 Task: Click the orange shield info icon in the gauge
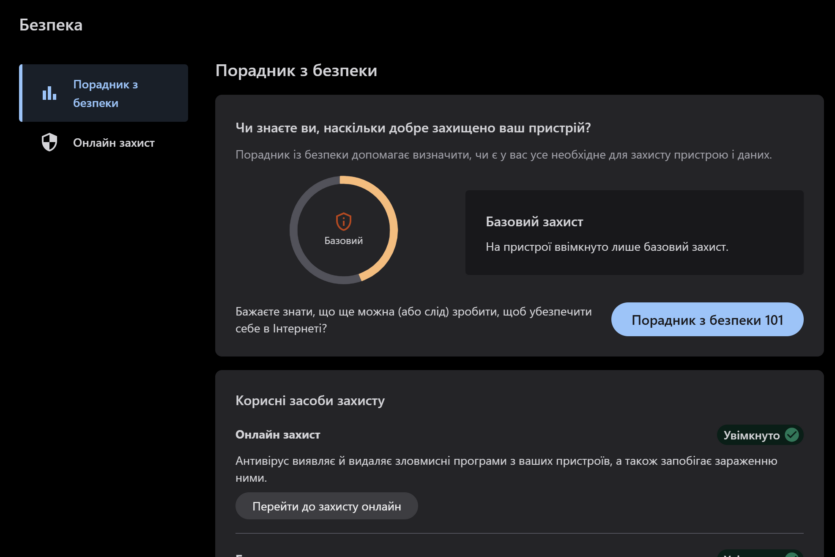[343, 221]
